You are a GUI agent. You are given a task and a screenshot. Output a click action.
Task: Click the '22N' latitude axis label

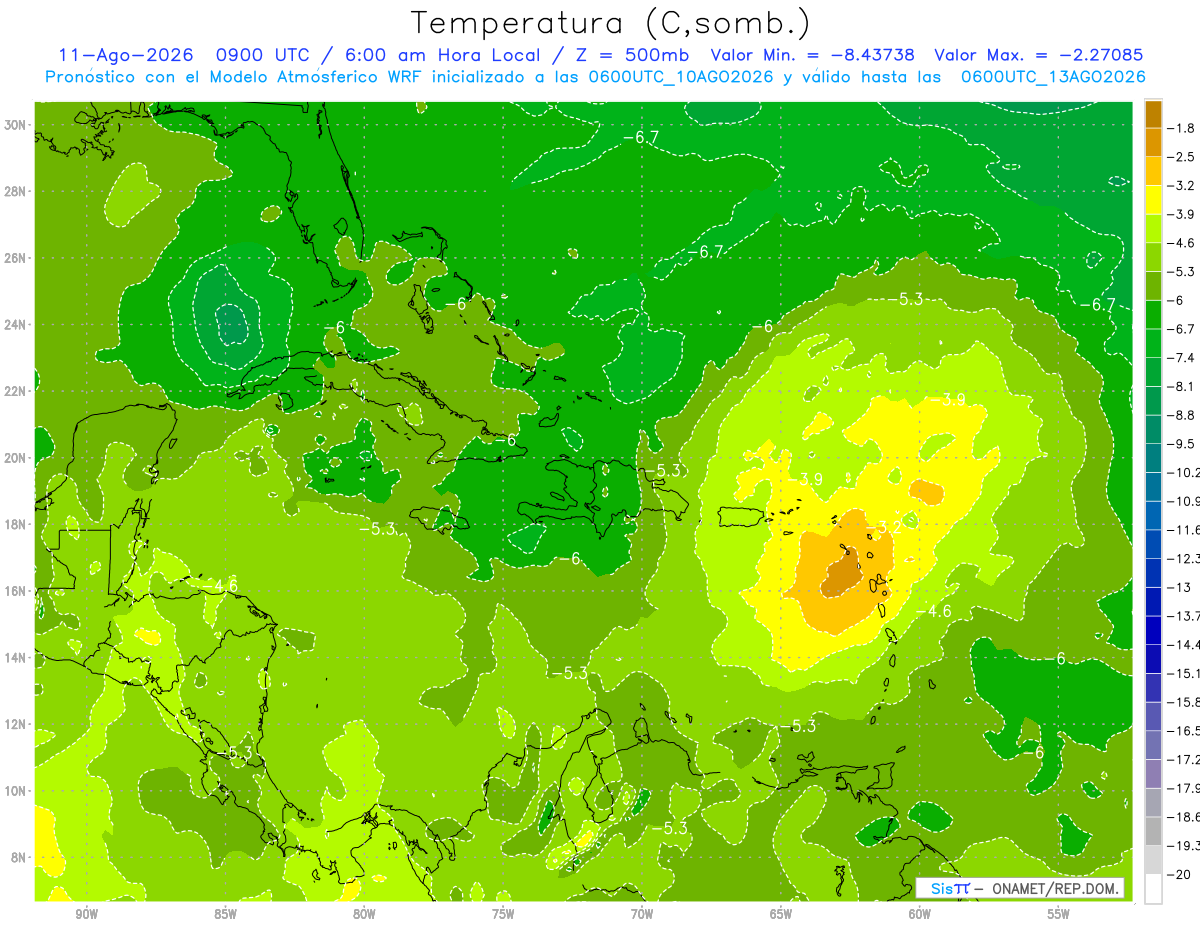pos(16,391)
